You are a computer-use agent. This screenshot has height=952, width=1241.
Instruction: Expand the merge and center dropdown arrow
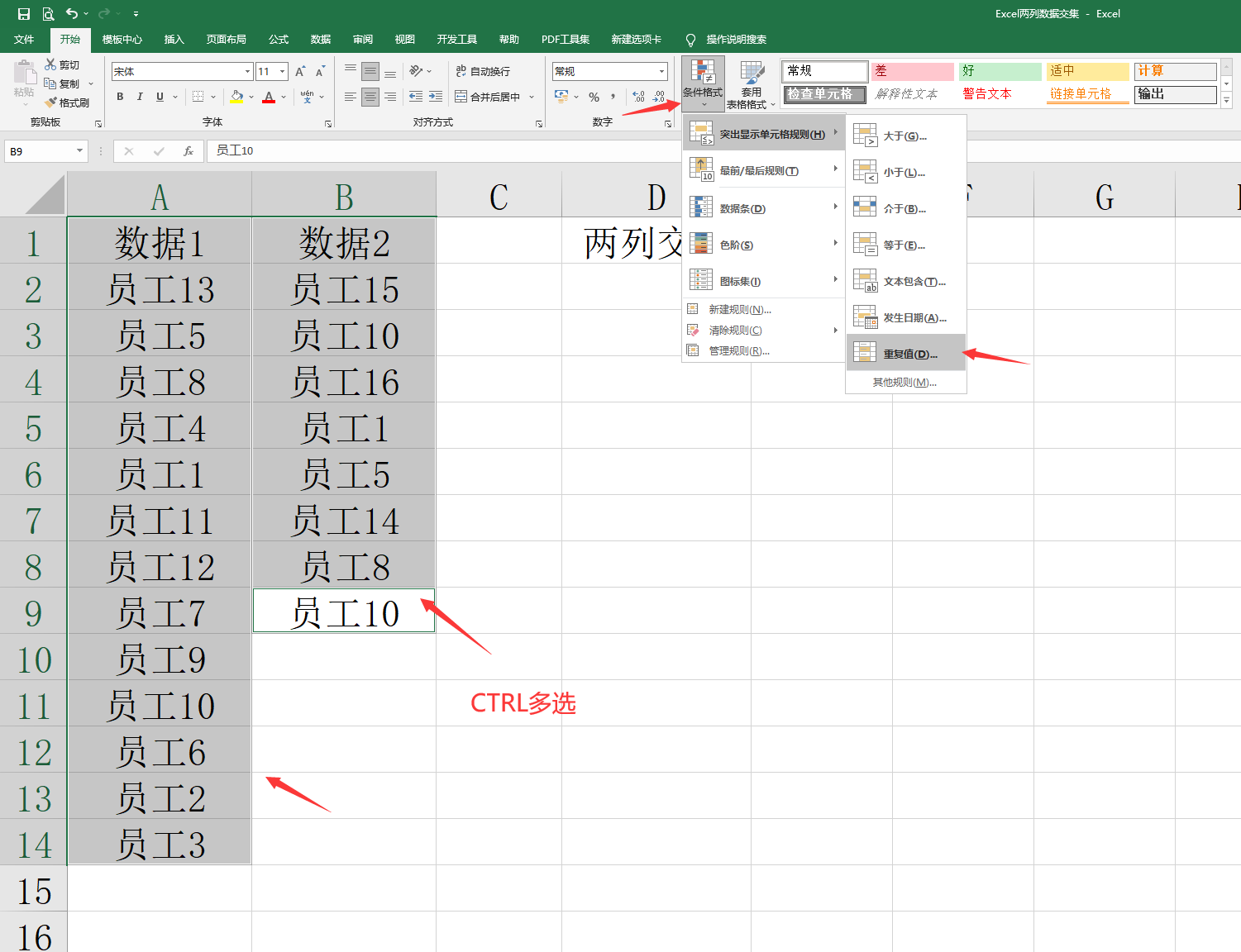point(532,97)
